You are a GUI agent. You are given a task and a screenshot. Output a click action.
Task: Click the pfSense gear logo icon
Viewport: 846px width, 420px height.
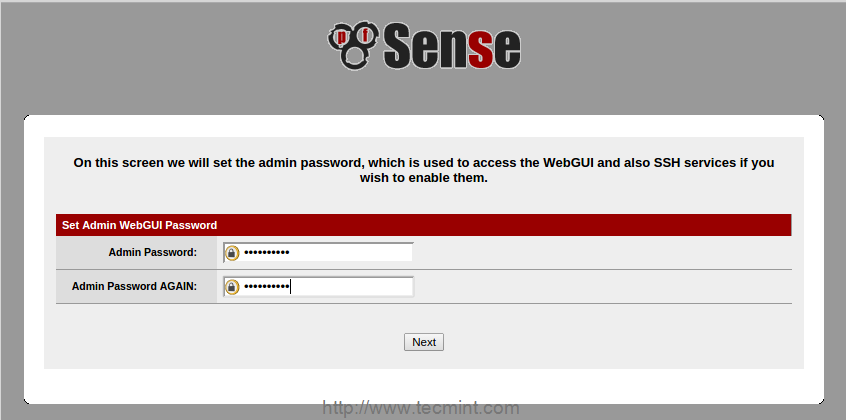click(352, 45)
